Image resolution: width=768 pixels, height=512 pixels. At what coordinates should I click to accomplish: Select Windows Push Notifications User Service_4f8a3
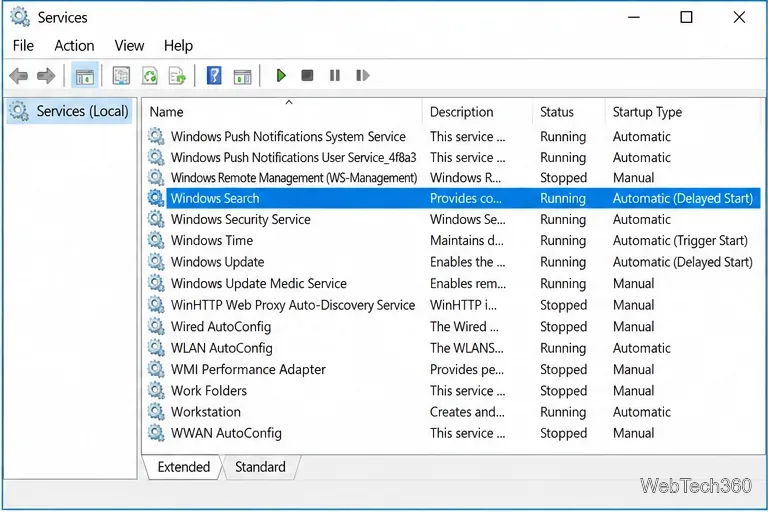pyautogui.click(x=293, y=157)
